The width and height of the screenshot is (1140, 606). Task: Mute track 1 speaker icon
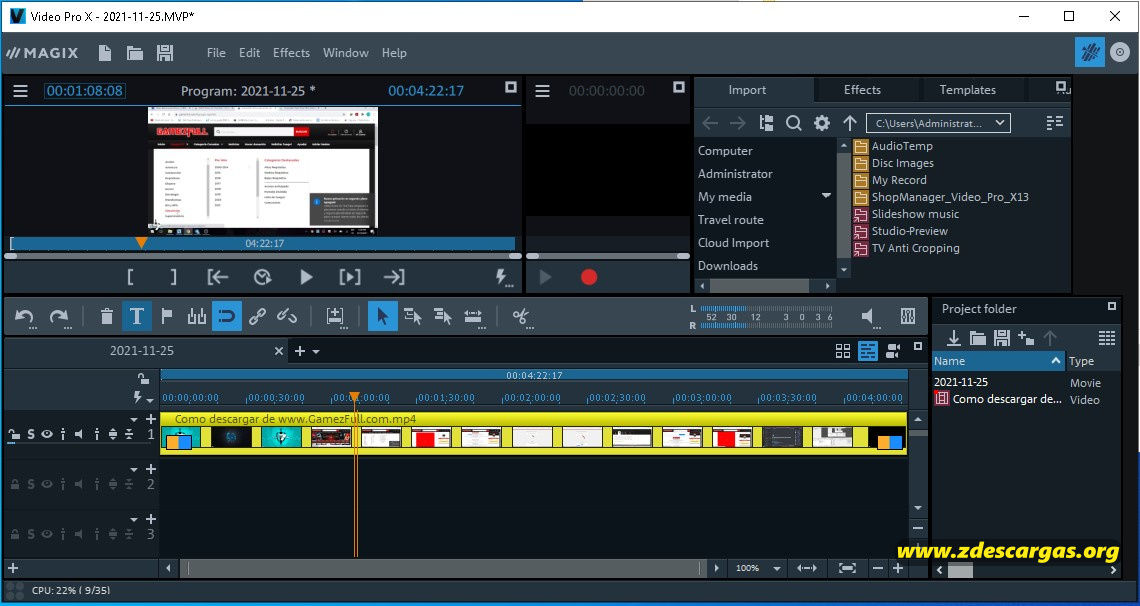tap(79, 435)
